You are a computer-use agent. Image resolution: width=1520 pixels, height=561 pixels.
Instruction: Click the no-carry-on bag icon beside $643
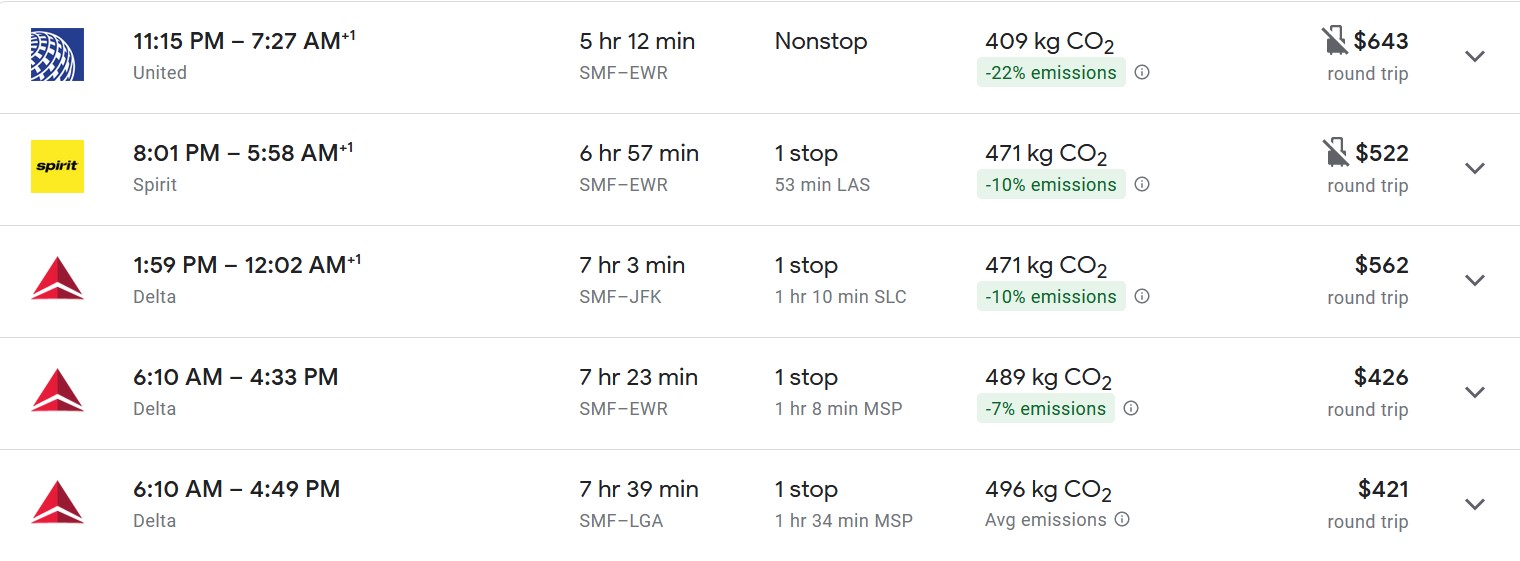[x=1334, y=42]
